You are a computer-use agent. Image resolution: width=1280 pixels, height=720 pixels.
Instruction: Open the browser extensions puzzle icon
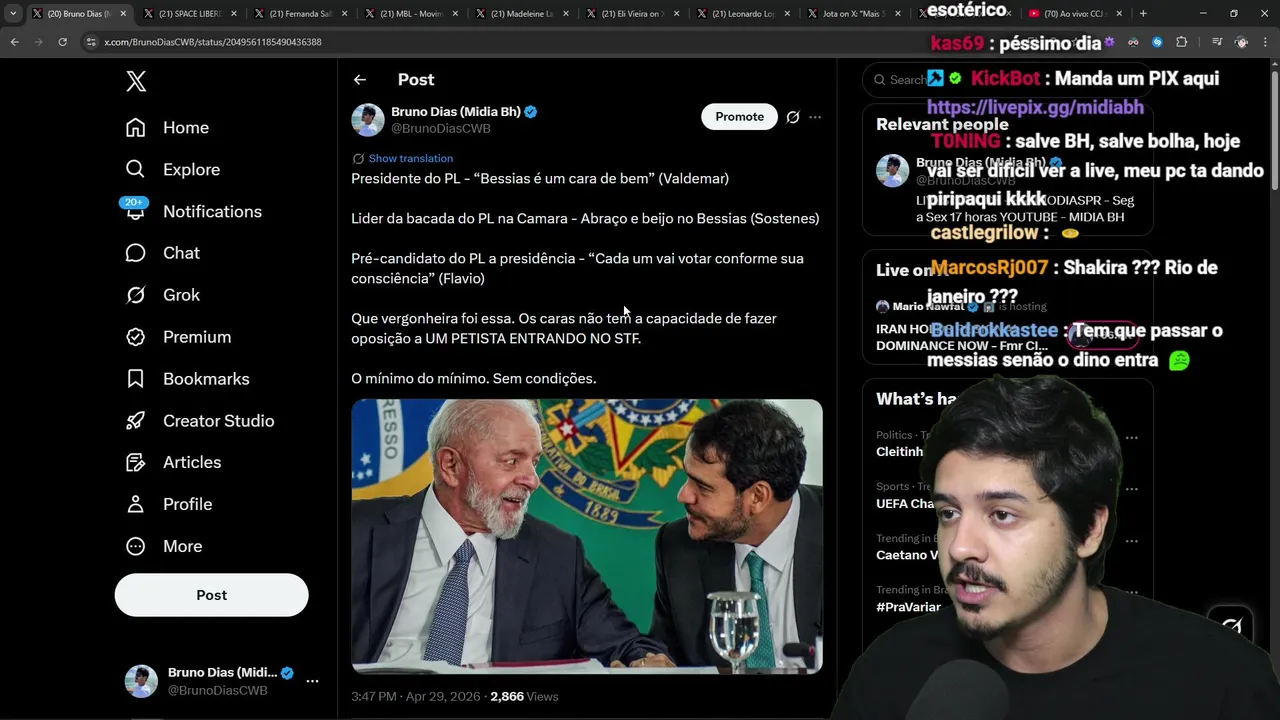[1181, 42]
